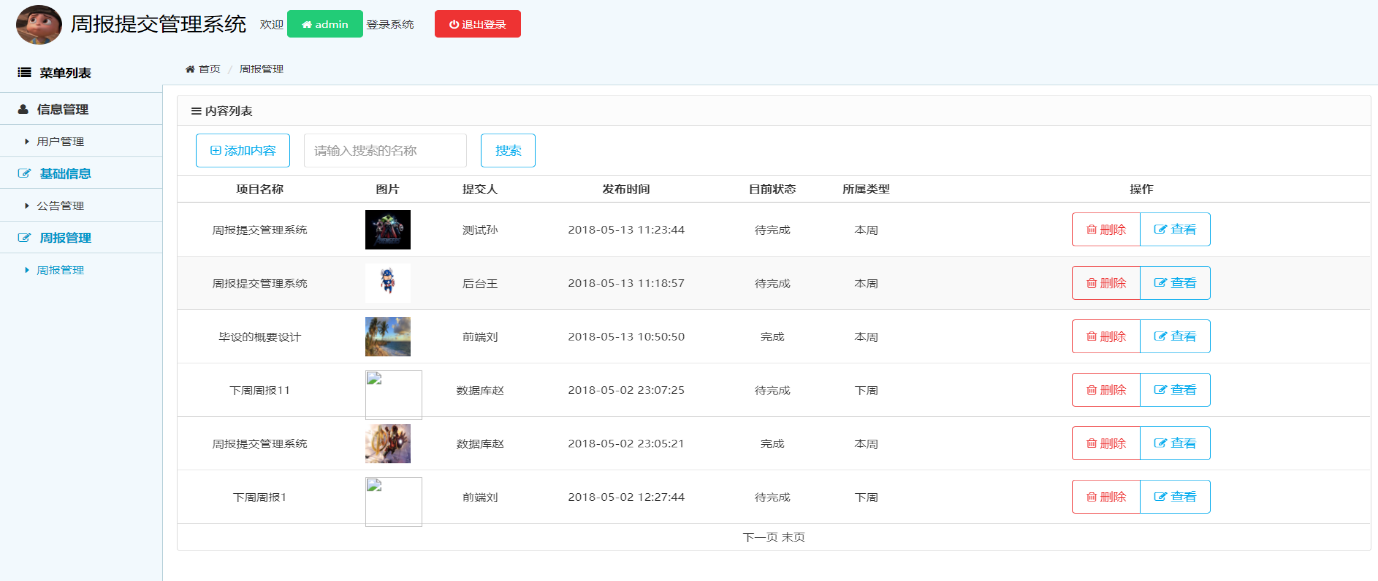Click trash icon in 测试孙 row delete button
This screenshot has height=581, width=1378.
[x=1091, y=229]
